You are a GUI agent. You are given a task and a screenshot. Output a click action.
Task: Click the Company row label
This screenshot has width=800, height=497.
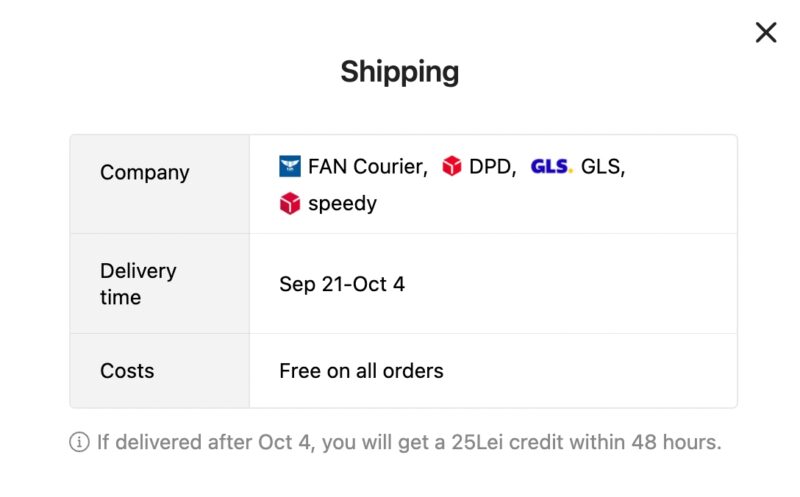pos(144,172)
